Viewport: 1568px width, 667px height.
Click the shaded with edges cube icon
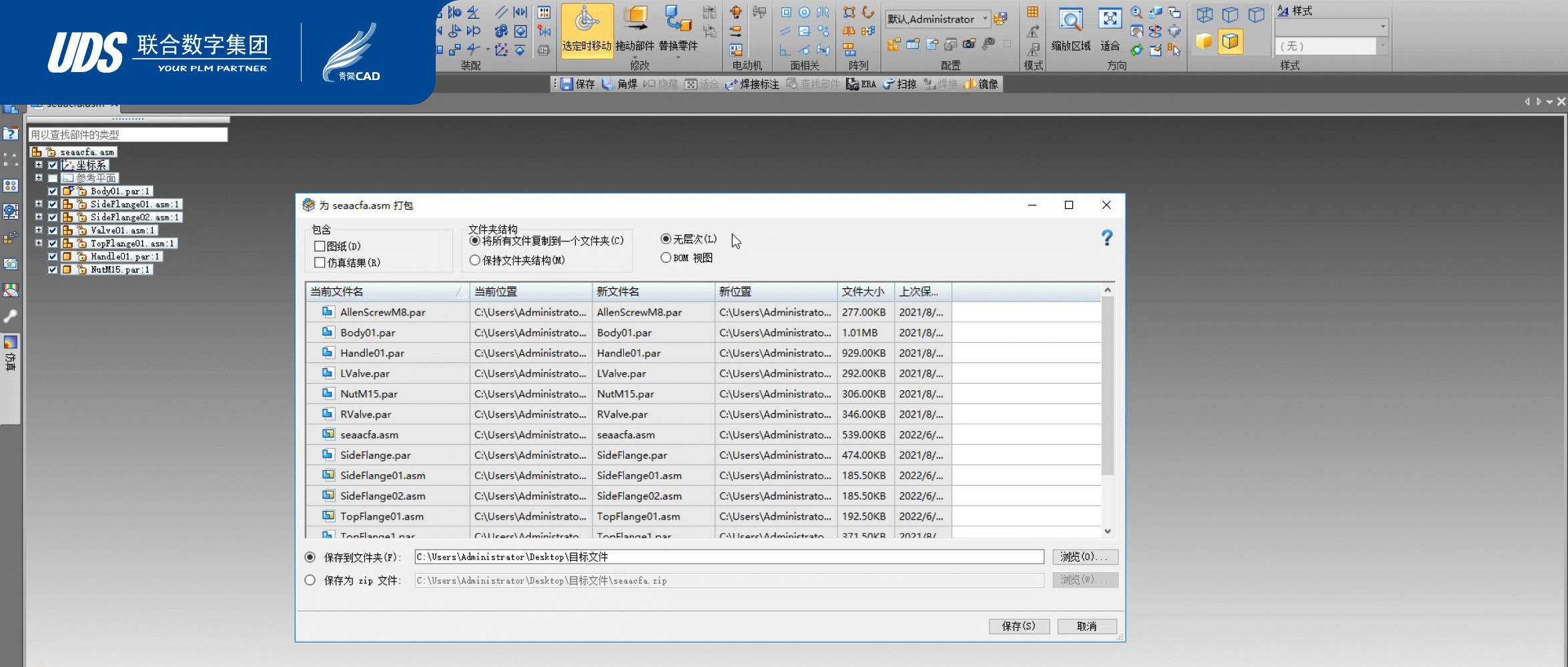[1230, 42]
